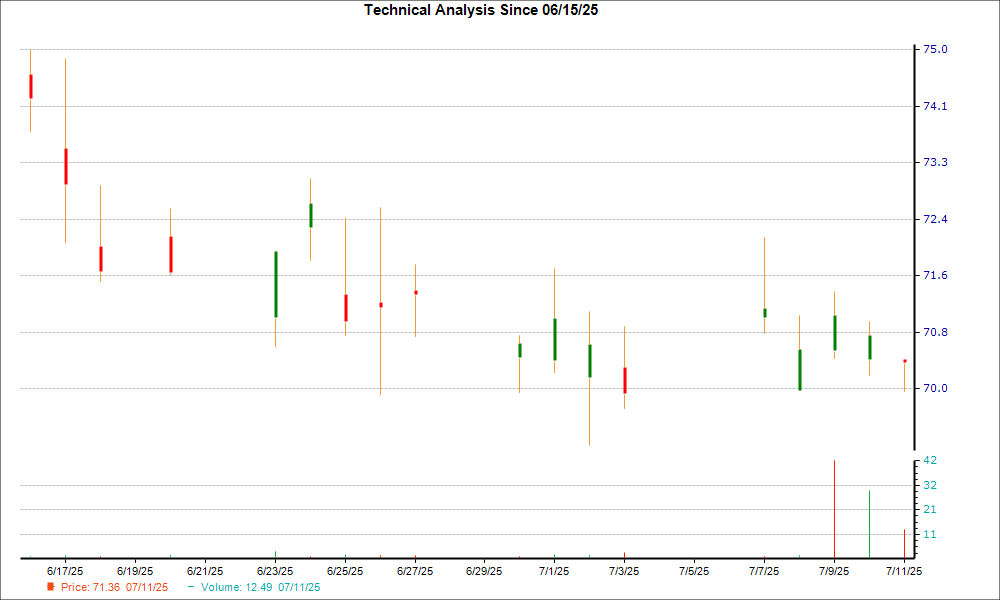Viewport: 1000px width, 600px height.
Task: Select the small red candle above 6/27/25
Action: (x=416, y=293)
